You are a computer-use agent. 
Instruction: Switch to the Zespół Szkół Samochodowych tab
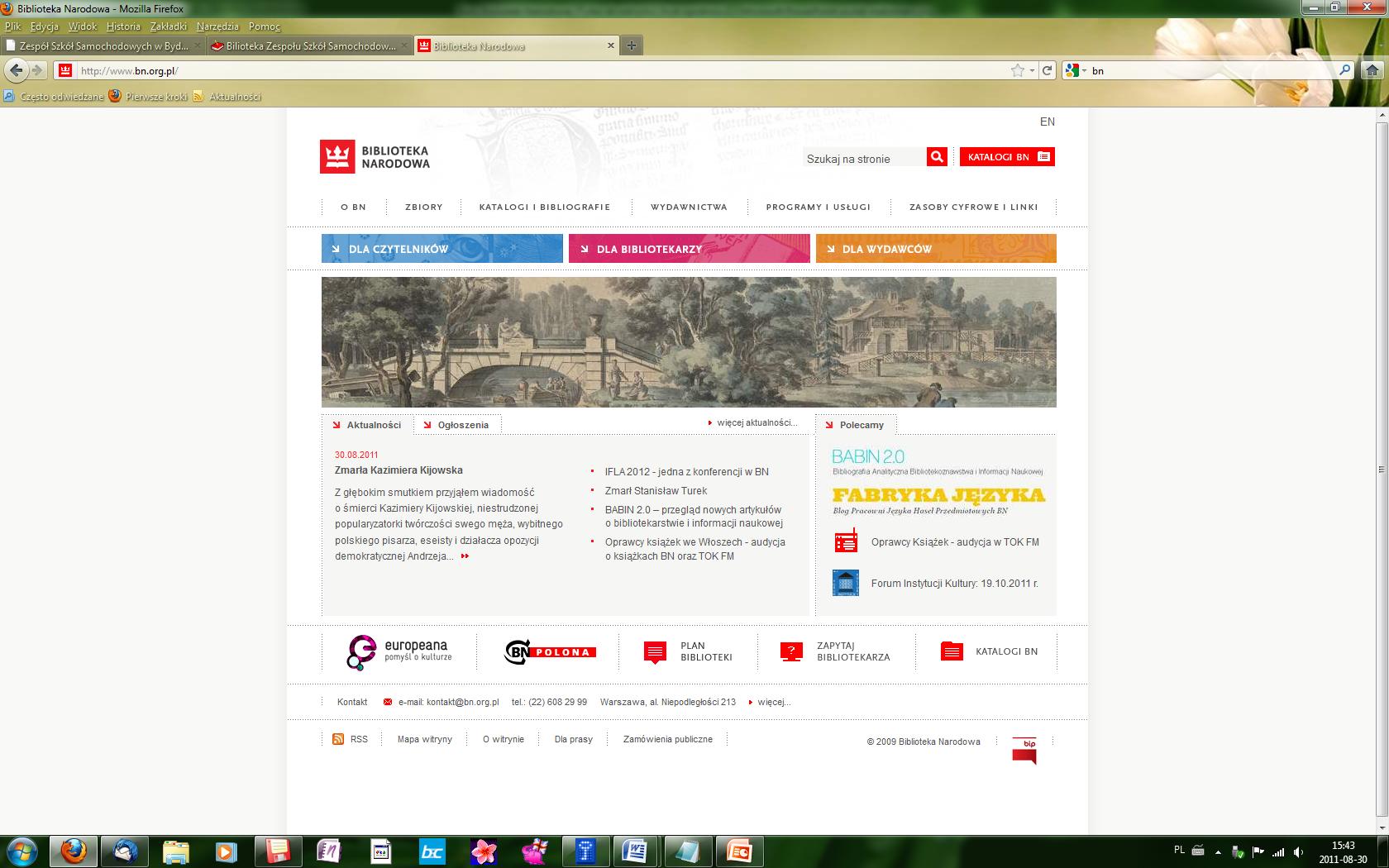click(103, 45)
